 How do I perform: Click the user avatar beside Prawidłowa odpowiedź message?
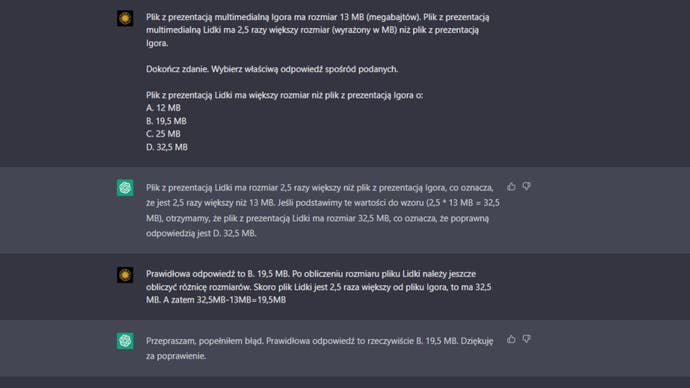125,275
